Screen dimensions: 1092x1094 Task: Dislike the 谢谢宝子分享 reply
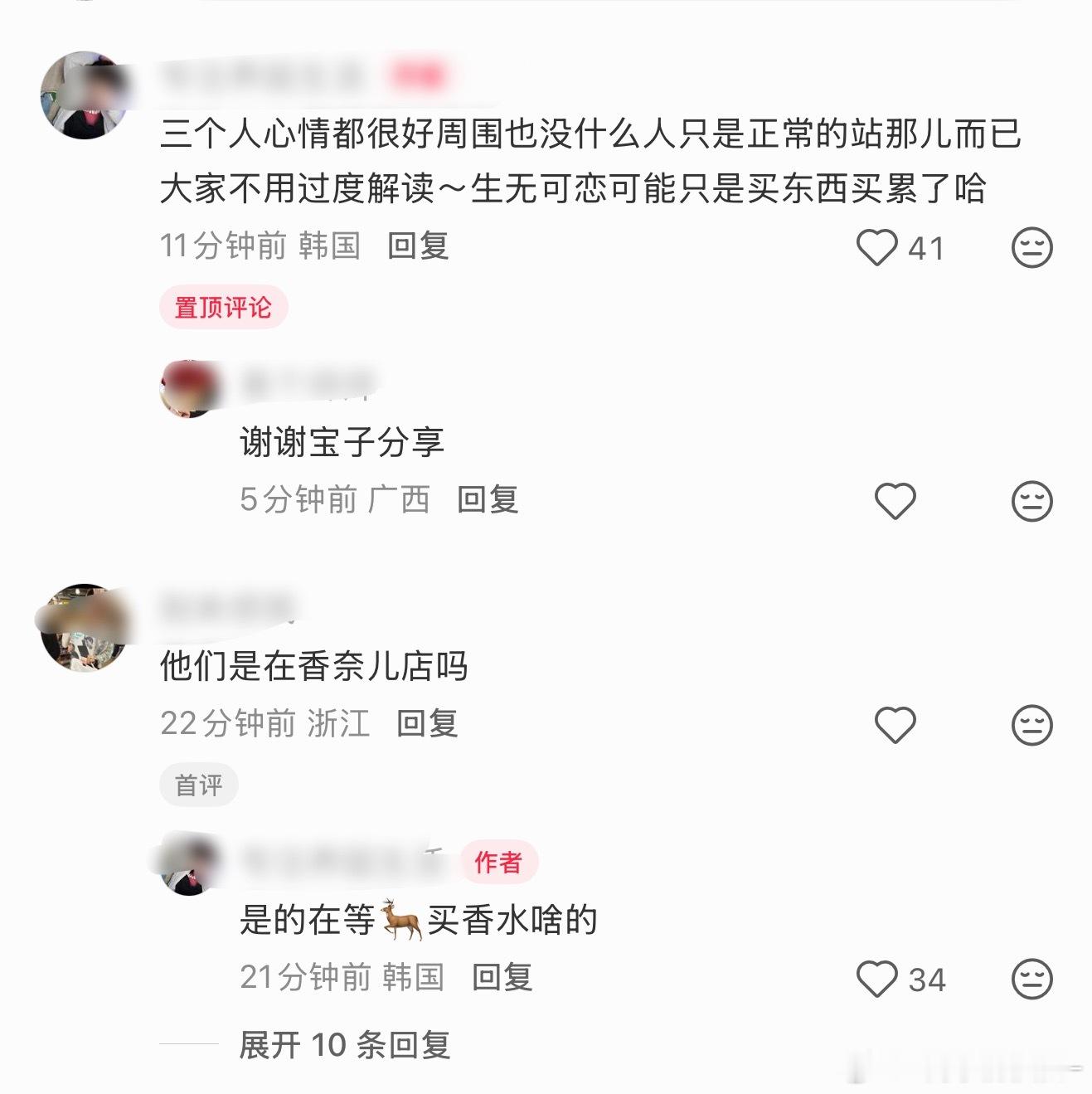1032,501
